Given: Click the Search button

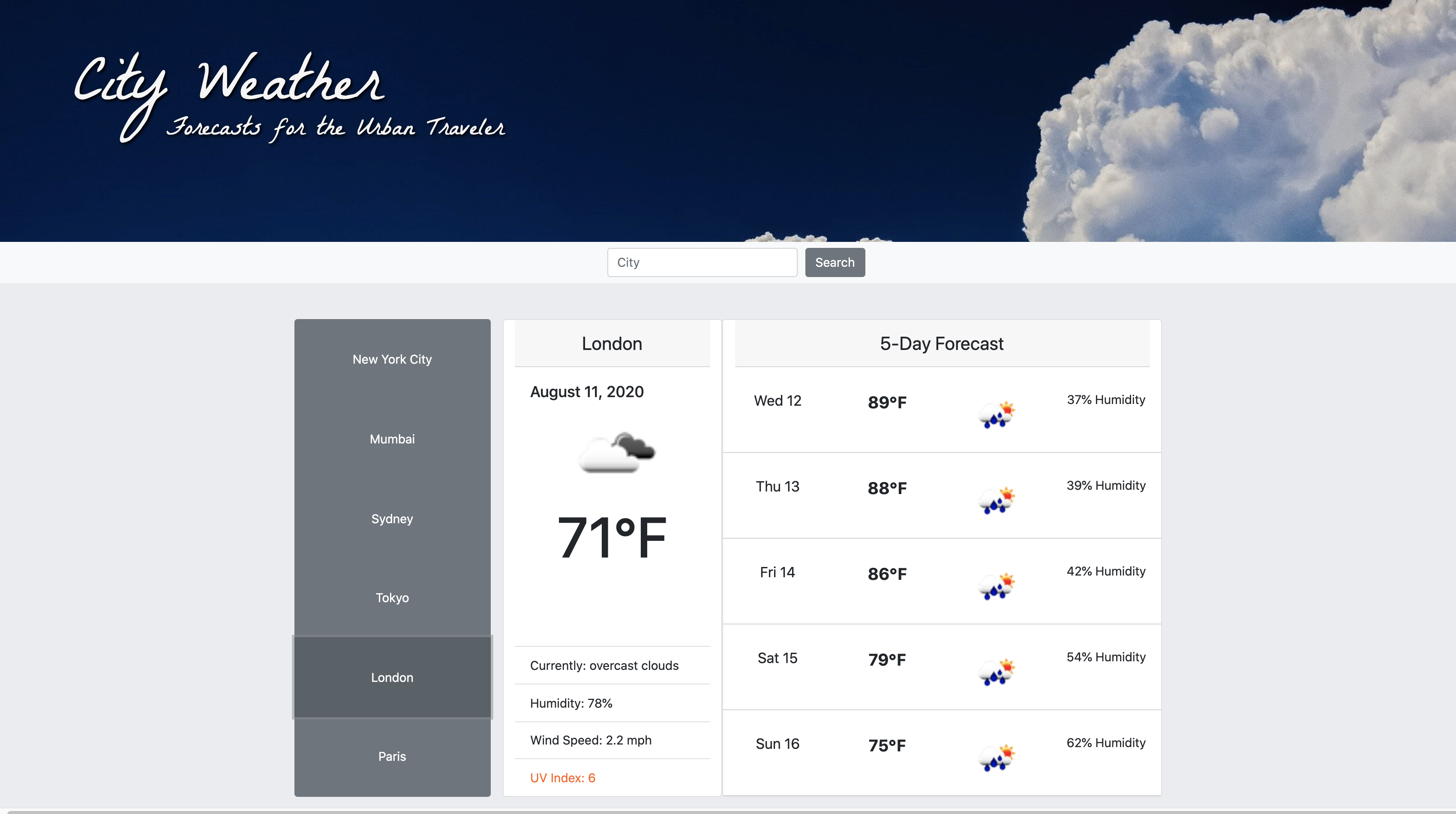Looking at the screenshot, I should click(835, 262).
